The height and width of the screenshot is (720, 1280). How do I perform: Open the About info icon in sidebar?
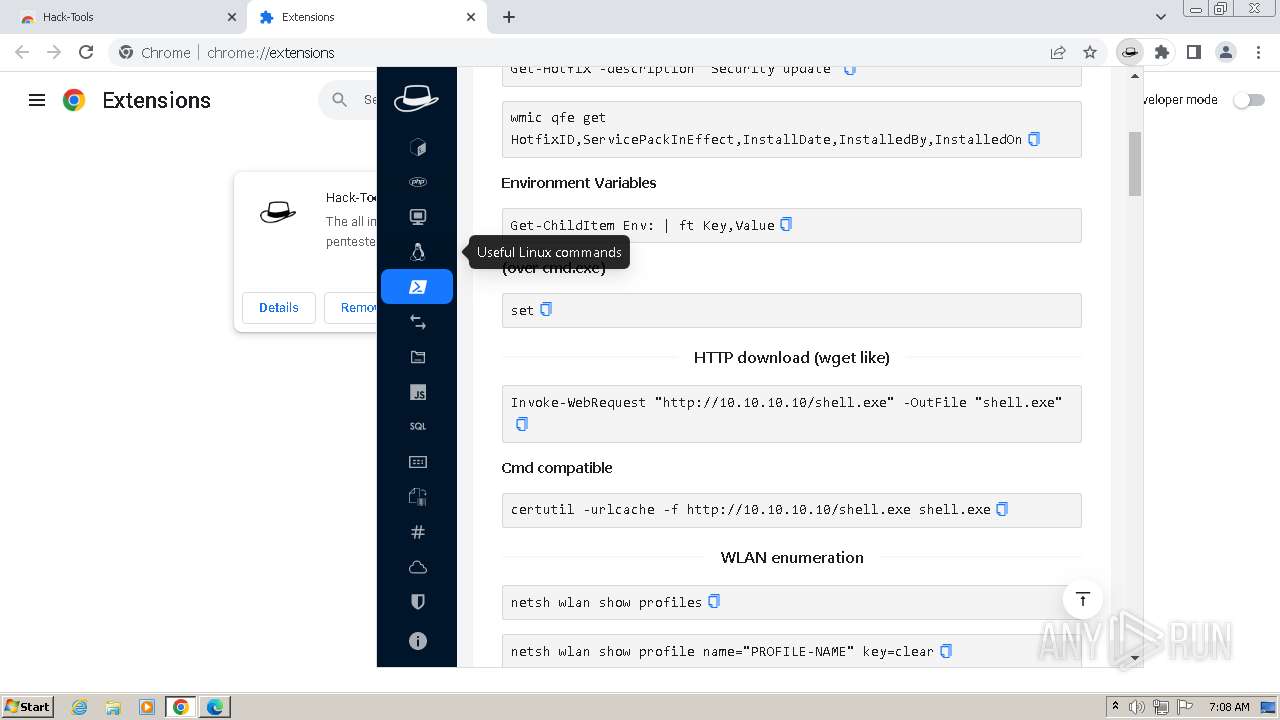point(418,641)
